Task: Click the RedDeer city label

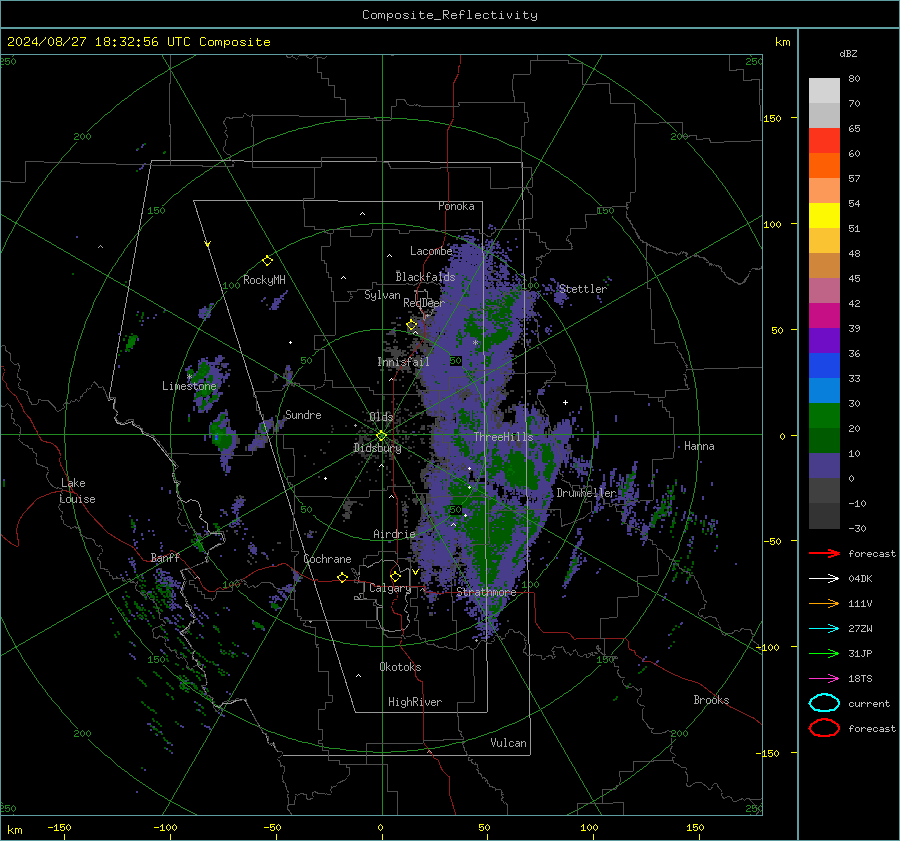Action: pyautogui.click(x=424, y=303)
